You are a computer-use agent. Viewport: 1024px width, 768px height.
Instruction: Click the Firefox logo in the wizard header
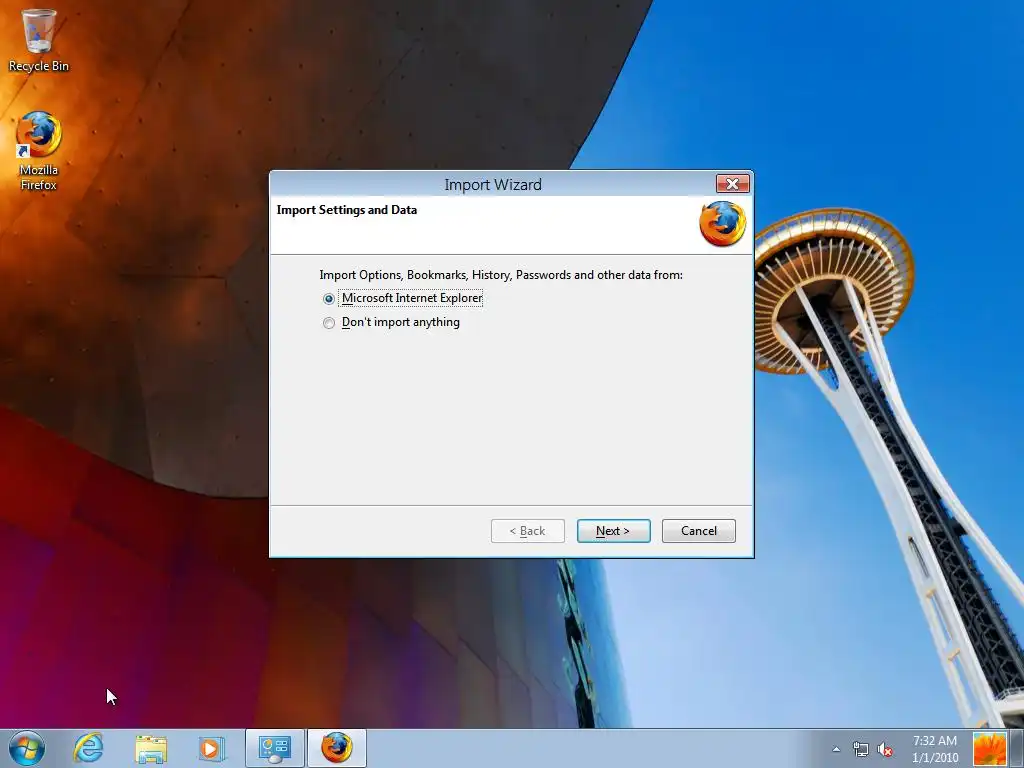(x=722, y=224)
